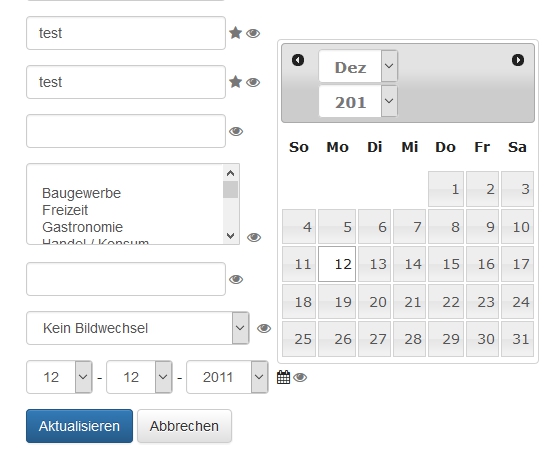Expand the Kein Bildwechsel dropdown
This screenshot has height=453, width=550.
[138, 328]
